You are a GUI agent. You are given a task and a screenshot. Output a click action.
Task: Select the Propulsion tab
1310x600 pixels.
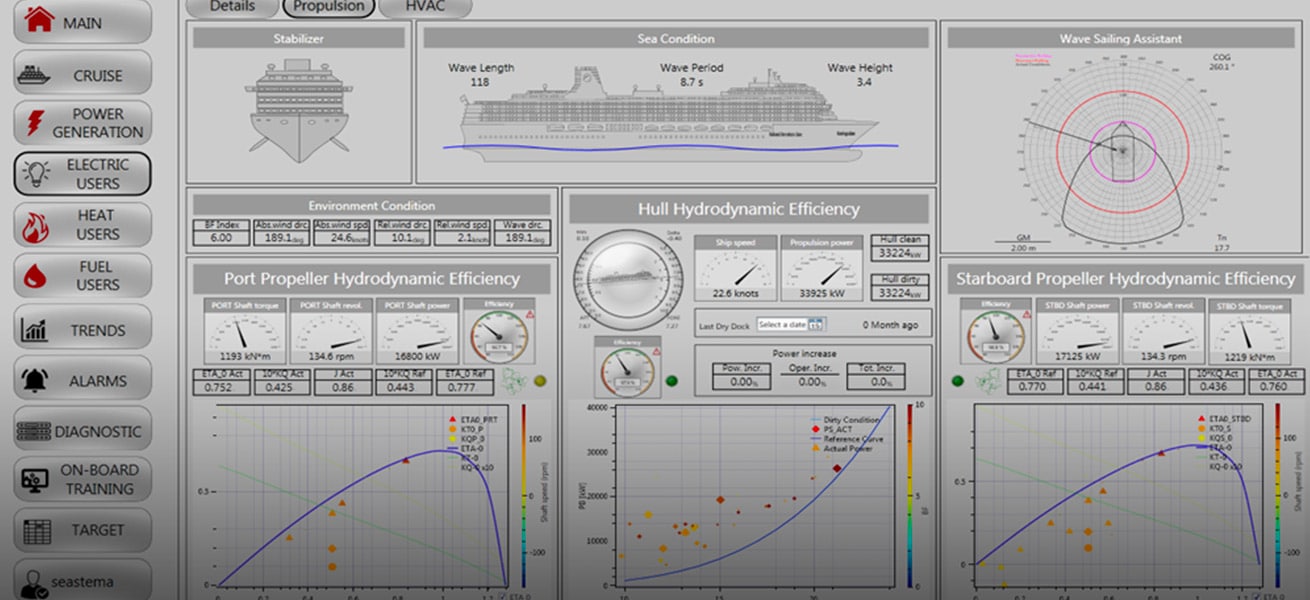(329, 6)
